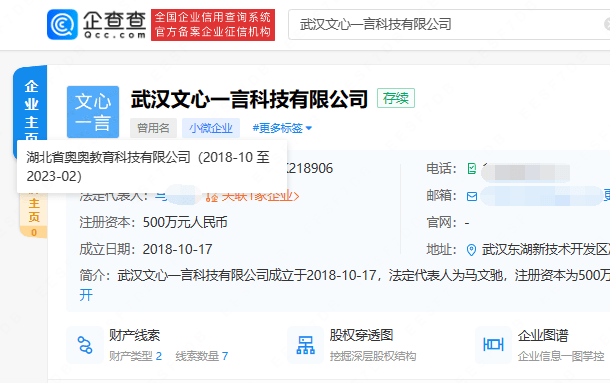Click the 财产类型 2 link

click(135, 356)
